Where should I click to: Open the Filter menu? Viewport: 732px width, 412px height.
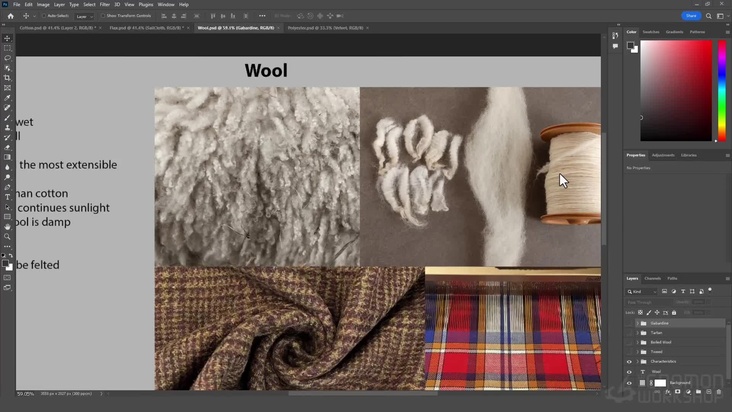point(105,4)
